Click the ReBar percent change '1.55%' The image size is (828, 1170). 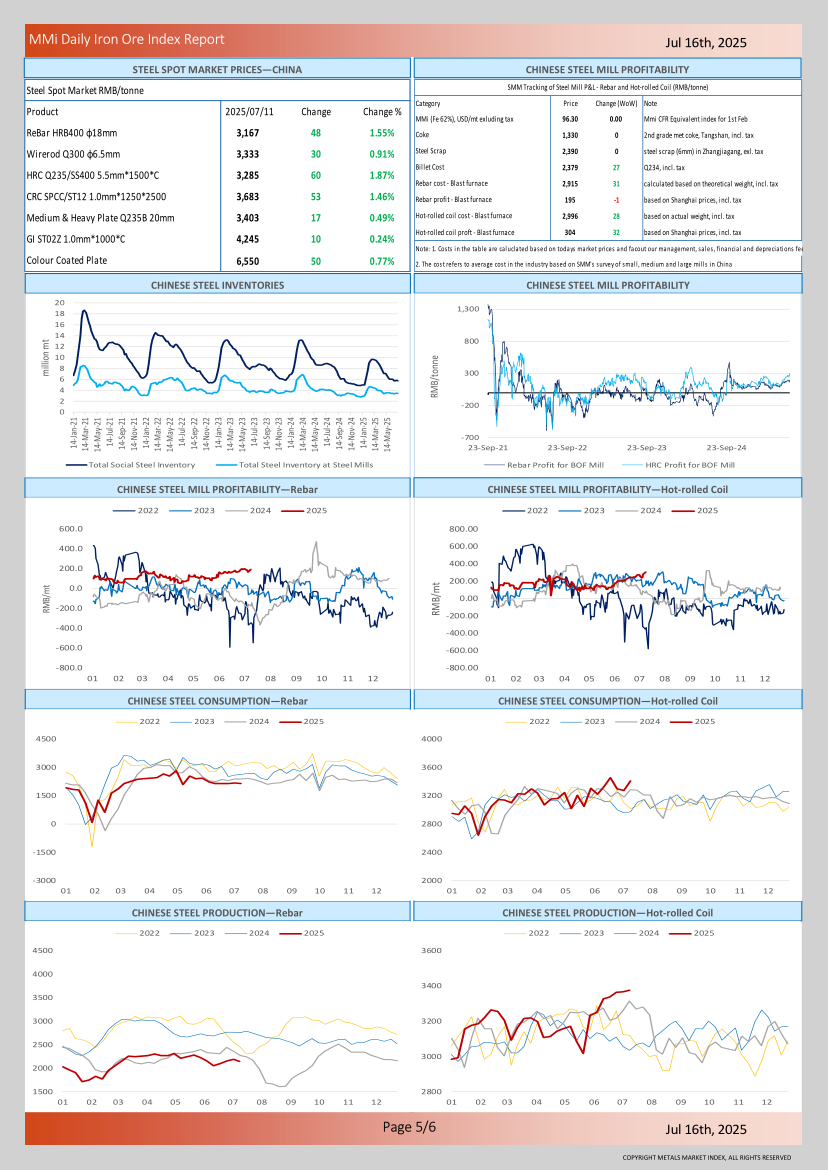click(382, 133)
